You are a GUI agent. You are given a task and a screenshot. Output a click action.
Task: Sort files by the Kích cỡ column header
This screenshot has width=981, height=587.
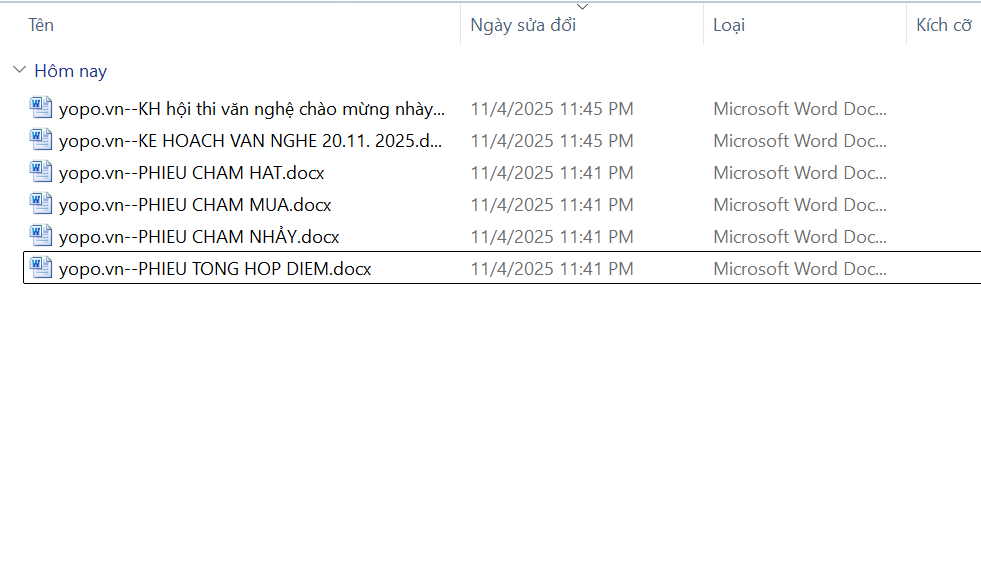[x=943, y=25]
